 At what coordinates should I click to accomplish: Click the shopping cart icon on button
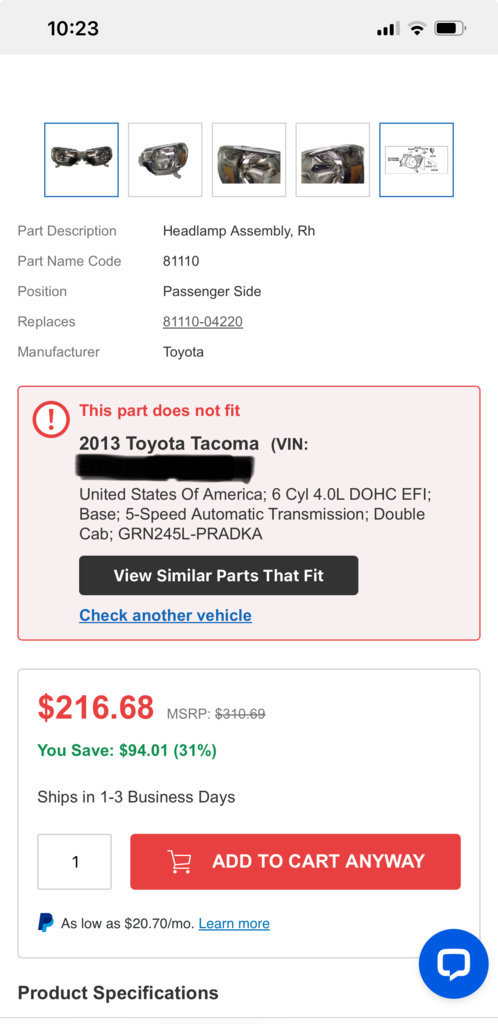pos(179,861)
